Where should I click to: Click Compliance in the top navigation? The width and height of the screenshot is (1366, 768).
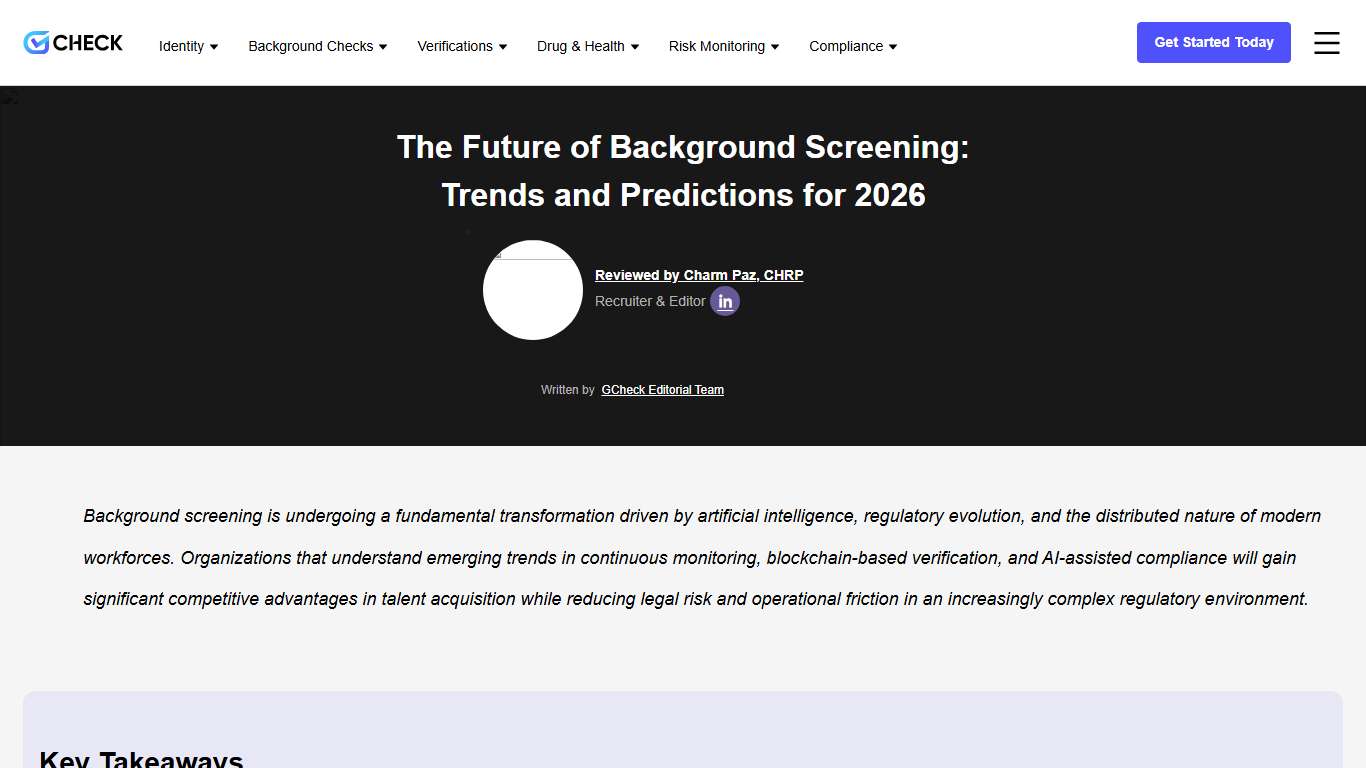845,46
